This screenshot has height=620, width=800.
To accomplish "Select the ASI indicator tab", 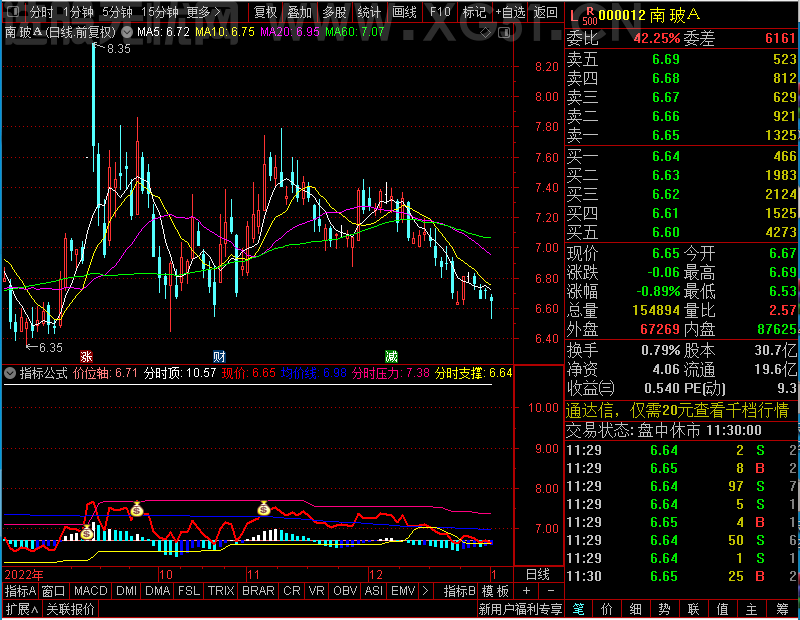I will pos(373,591).
